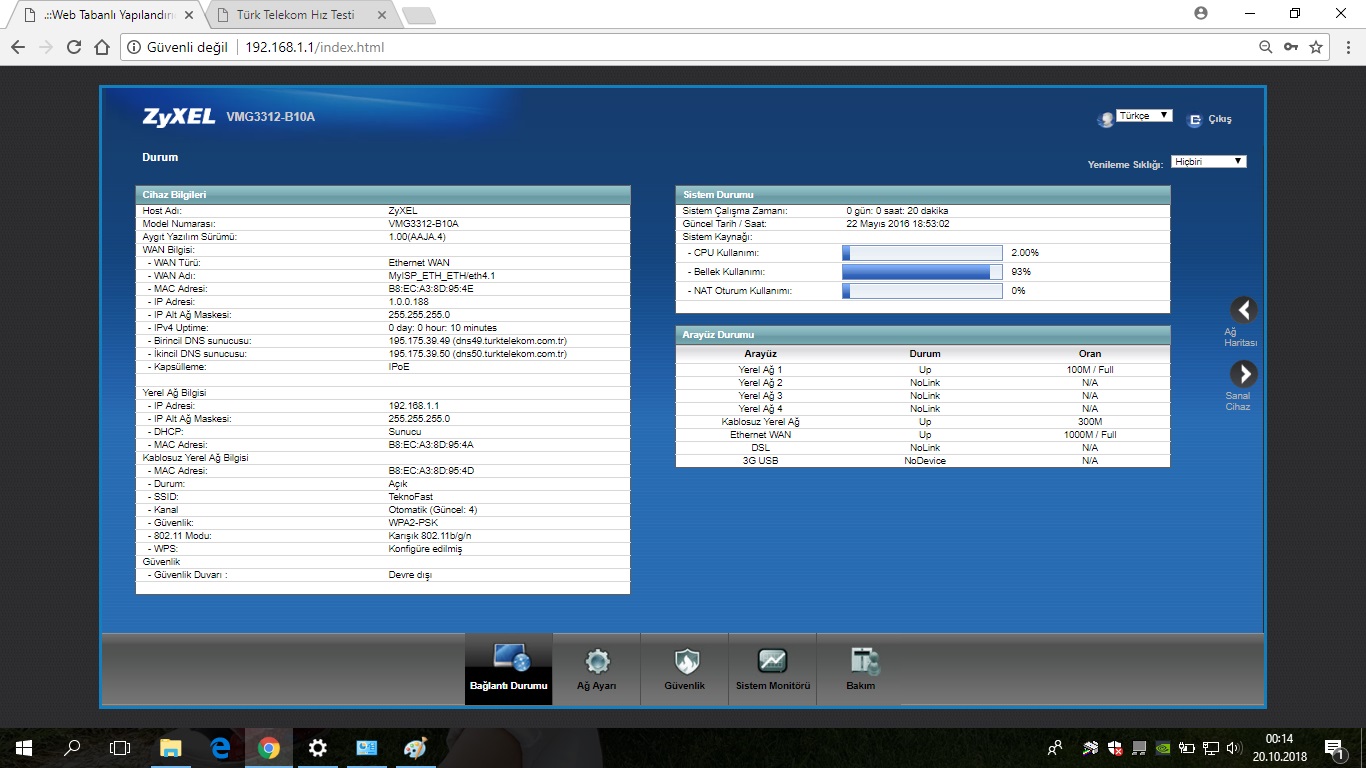Open Bakım maintenance icon
The image size is (1366, 768).
(863, 661)
